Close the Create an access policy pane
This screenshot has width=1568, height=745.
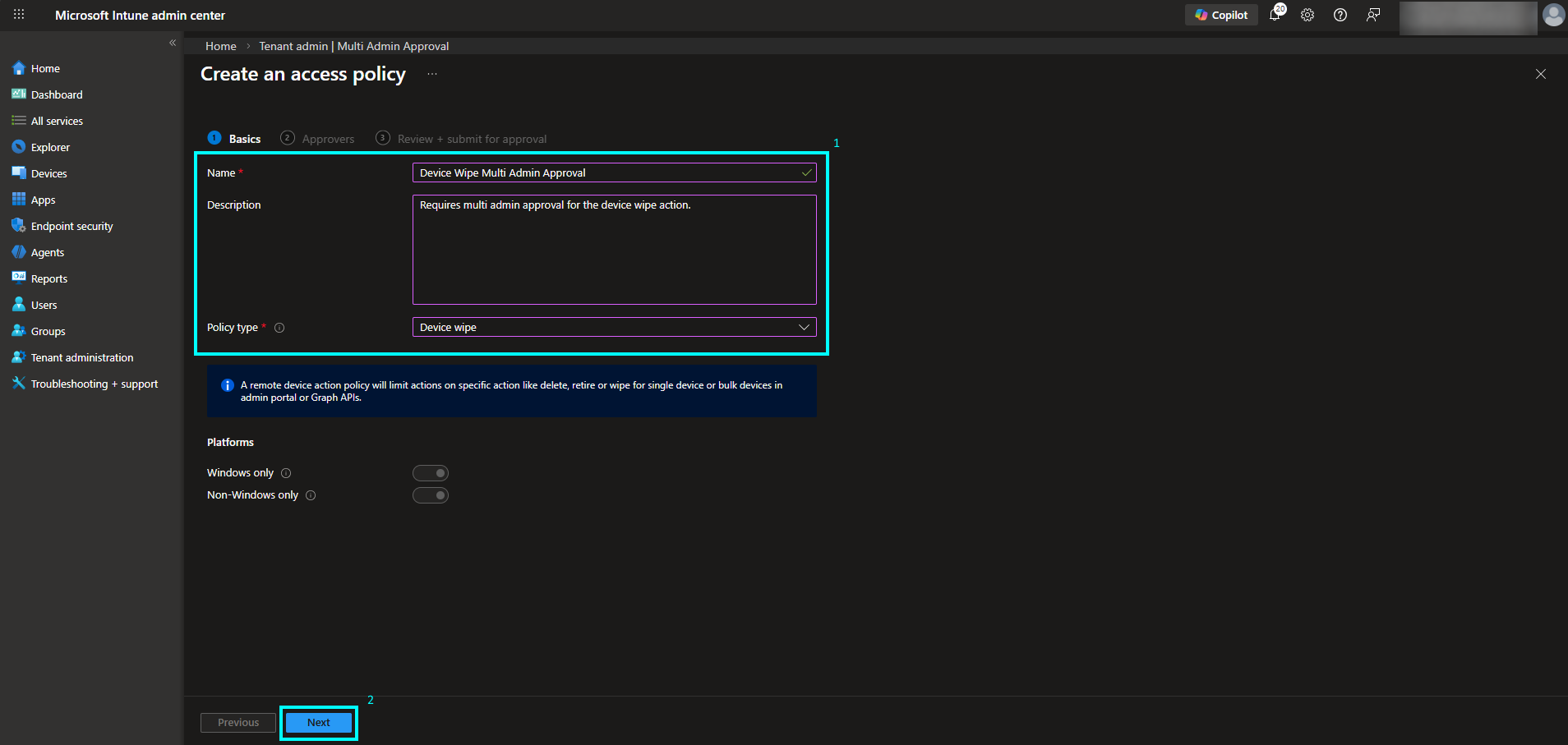click(x=1541, y=74)
